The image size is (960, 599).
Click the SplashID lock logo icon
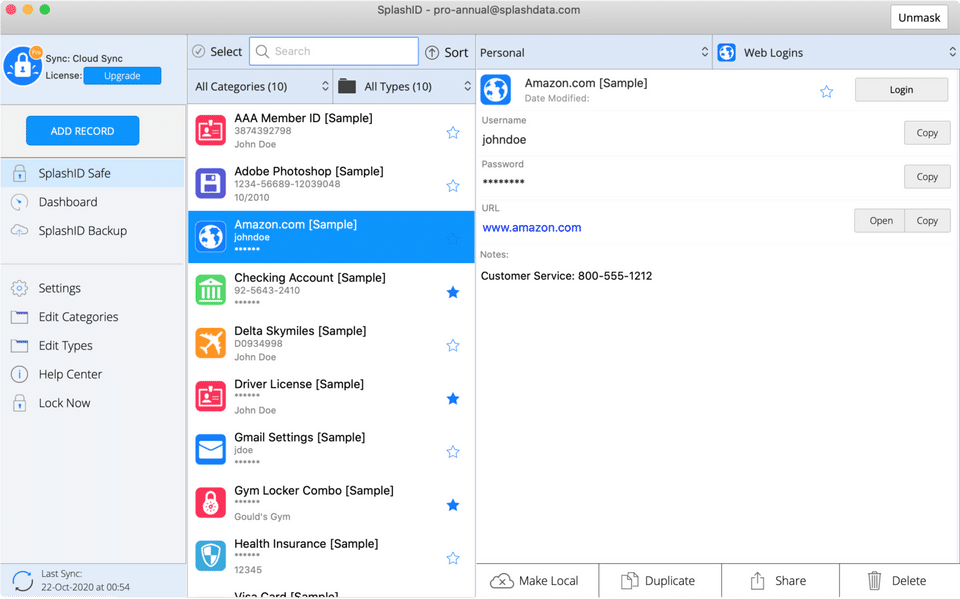[x=23, y=66]
